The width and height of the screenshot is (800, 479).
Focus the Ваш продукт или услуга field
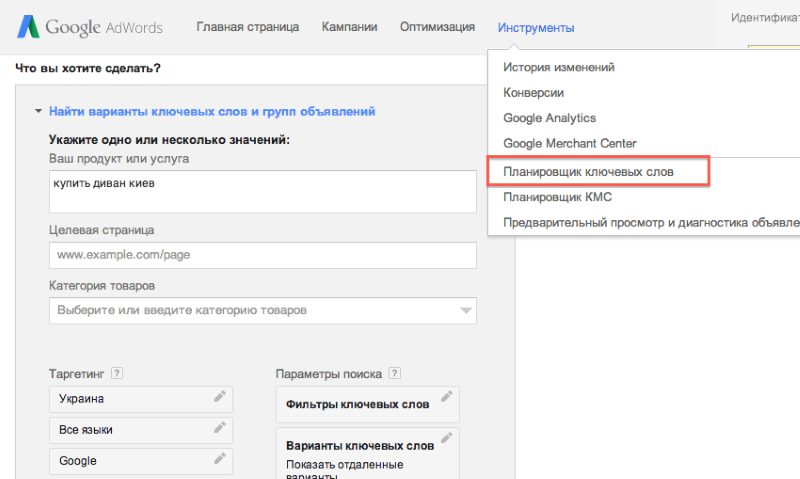[x=263, y=192]
